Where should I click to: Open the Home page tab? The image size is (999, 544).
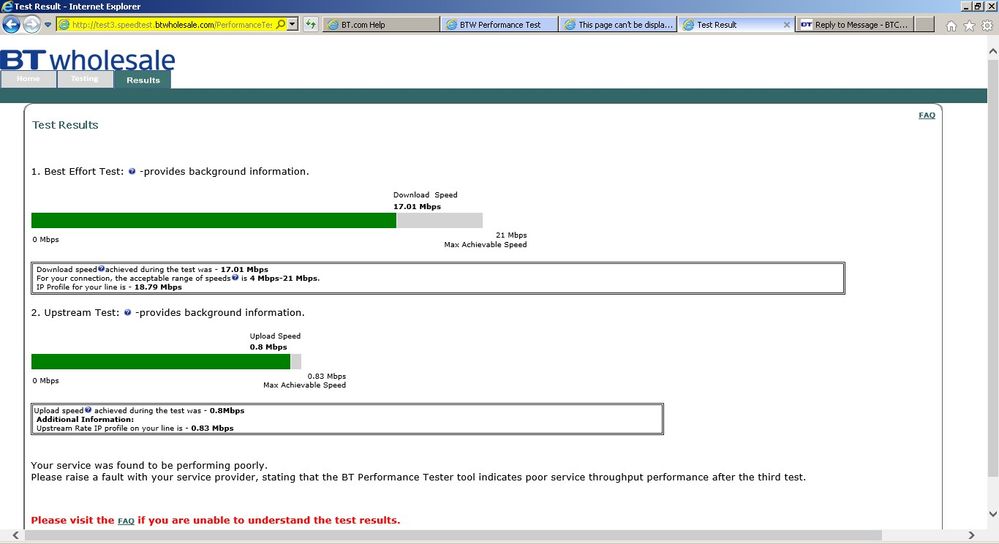pos(28,79)
